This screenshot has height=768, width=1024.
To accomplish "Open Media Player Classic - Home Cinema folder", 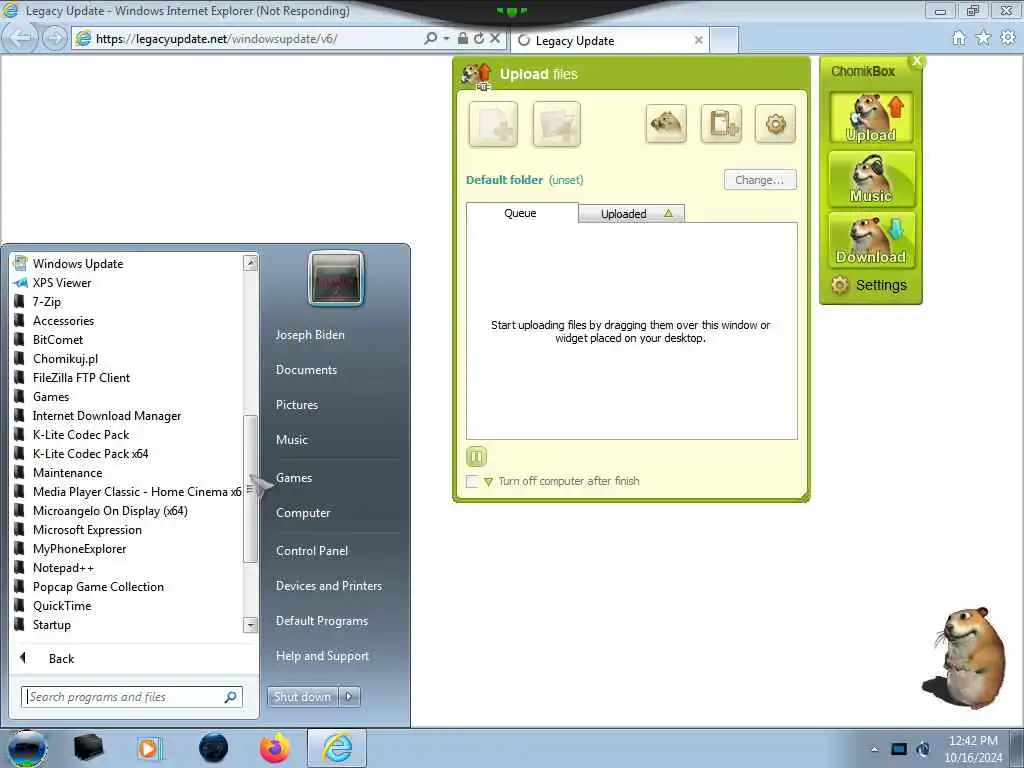I will click(x=128, y=491).
